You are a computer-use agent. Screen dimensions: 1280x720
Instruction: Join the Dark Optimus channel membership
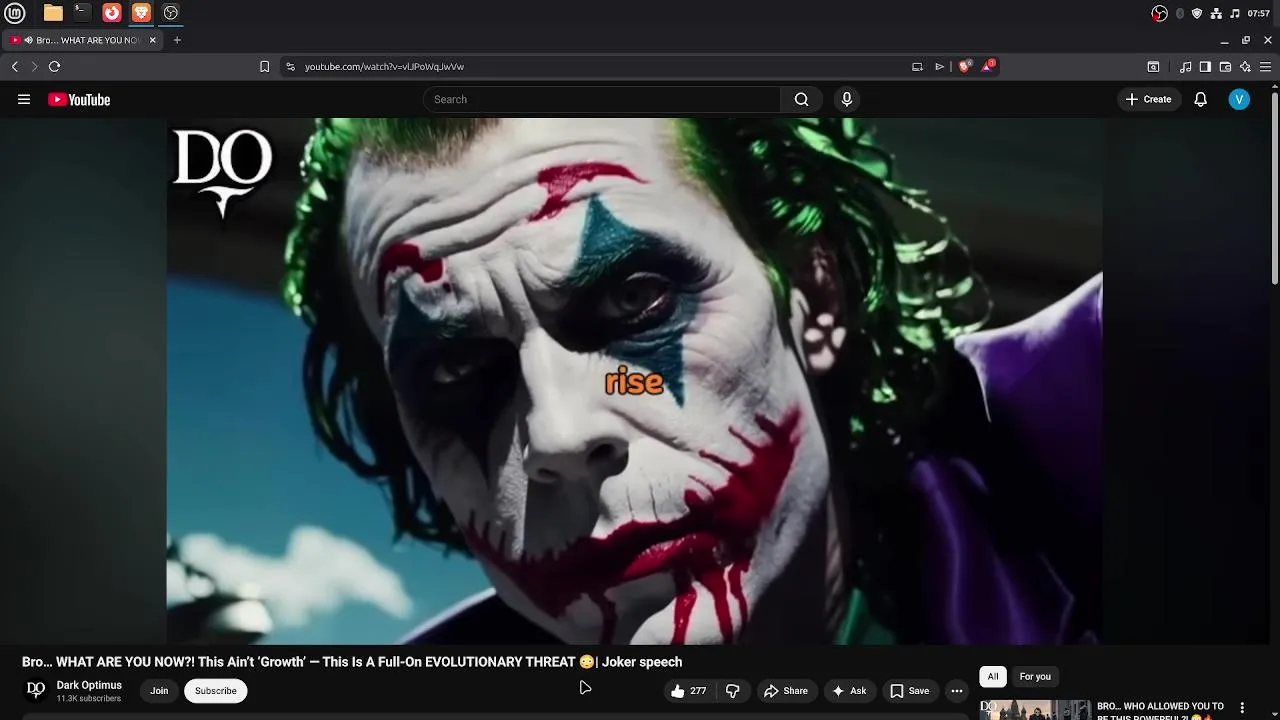tap(159, 691)
